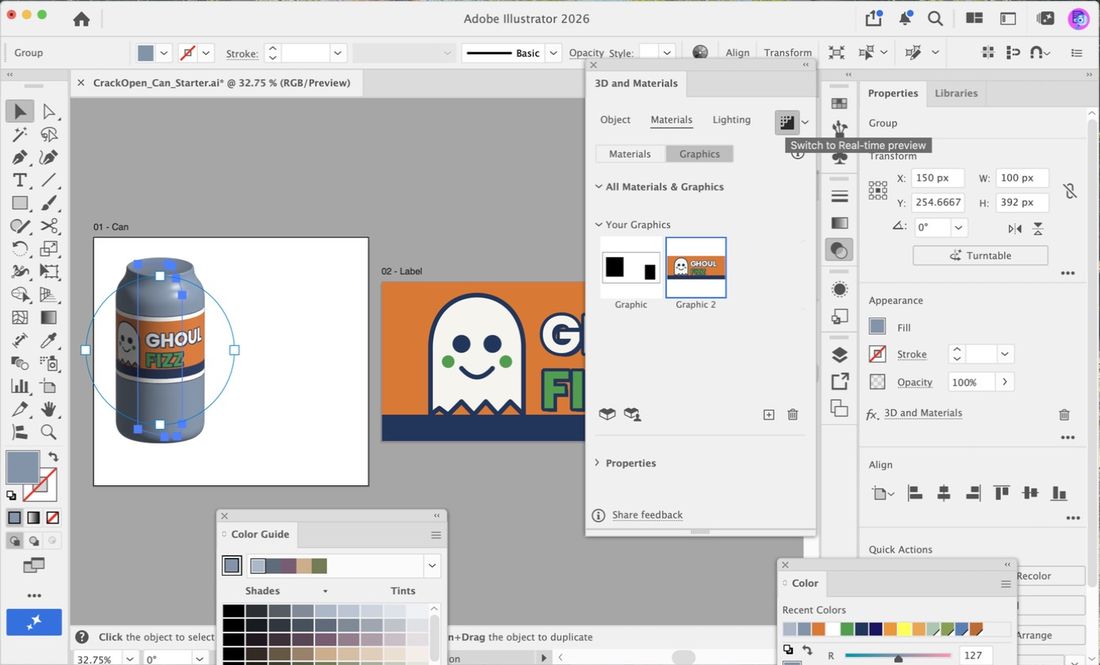The image size is (1100, 665).
Task: Open the notifications bell
Action: click(905, 18)
